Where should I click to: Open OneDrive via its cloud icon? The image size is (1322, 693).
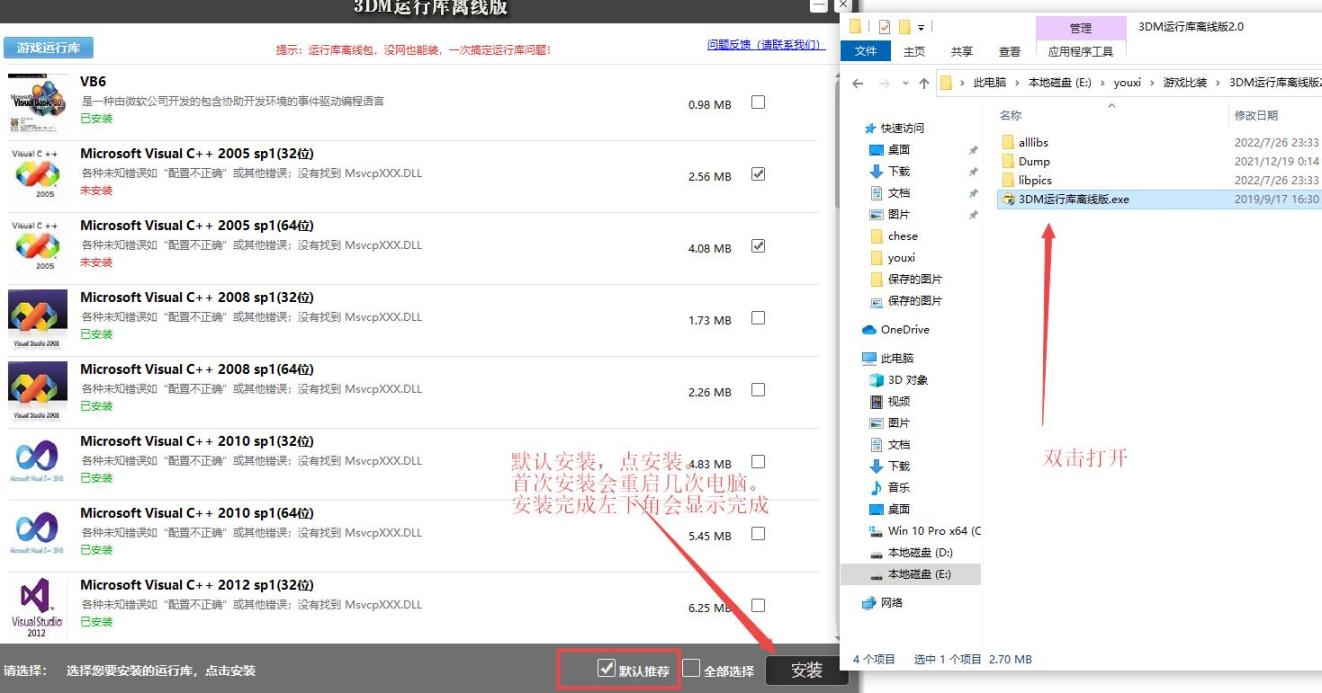coord(869,329)
